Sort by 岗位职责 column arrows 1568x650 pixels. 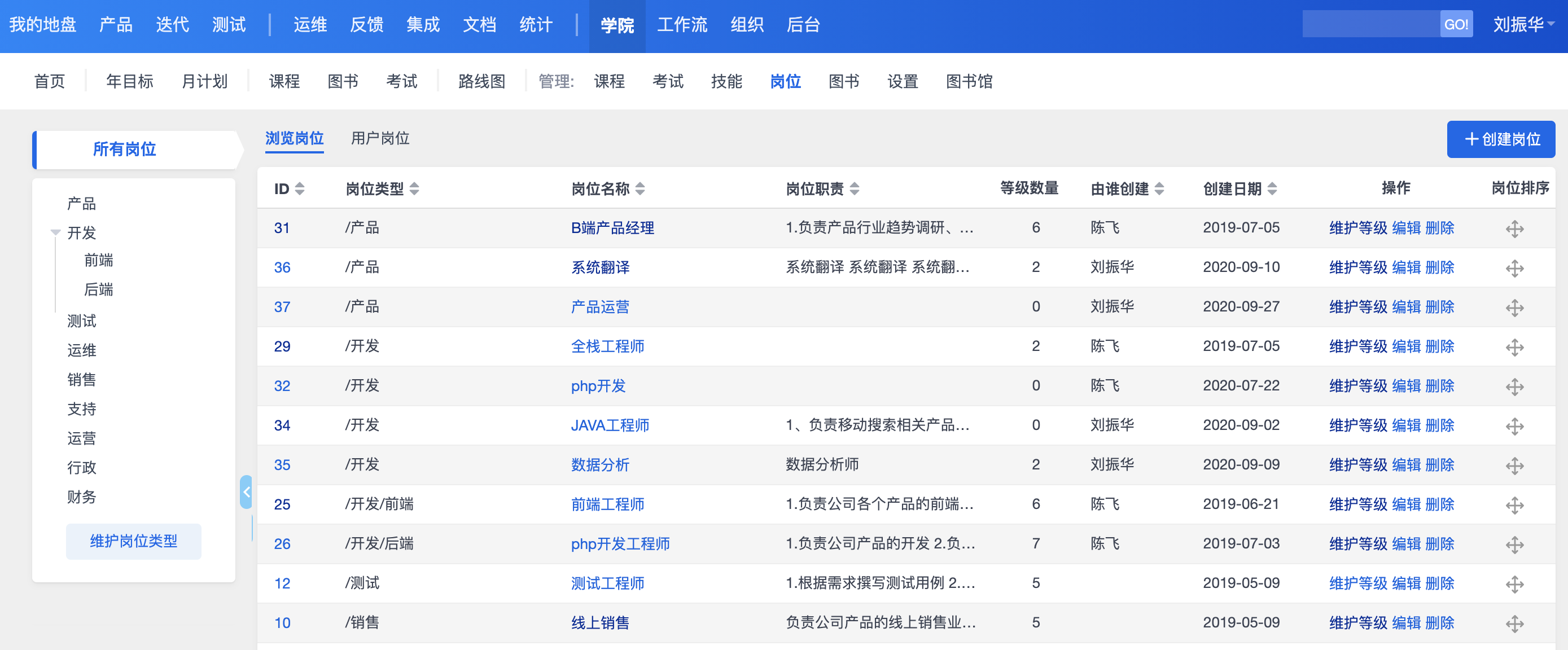(x=855, y=188)
